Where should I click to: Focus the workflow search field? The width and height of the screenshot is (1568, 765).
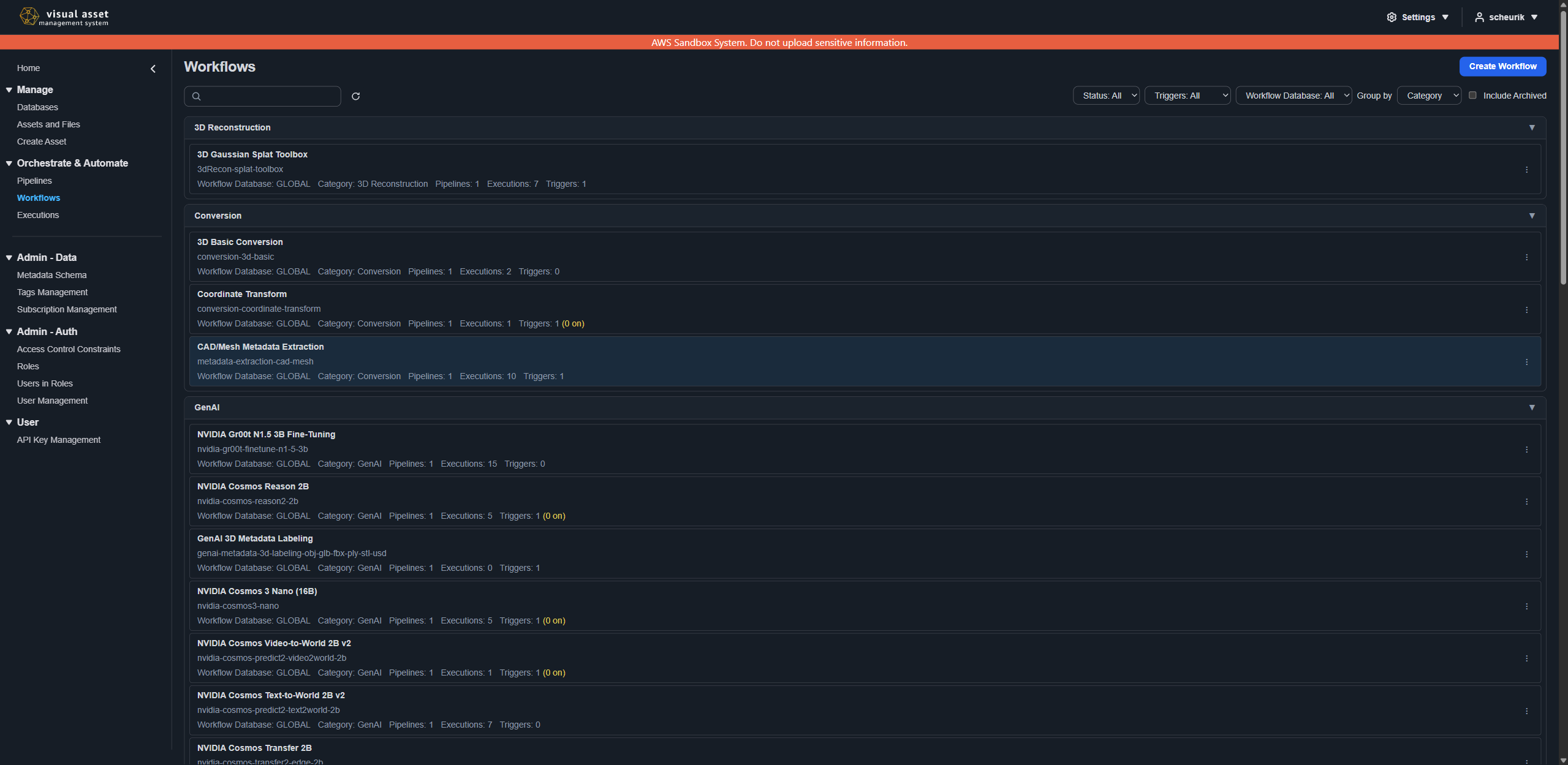[262, 96]
